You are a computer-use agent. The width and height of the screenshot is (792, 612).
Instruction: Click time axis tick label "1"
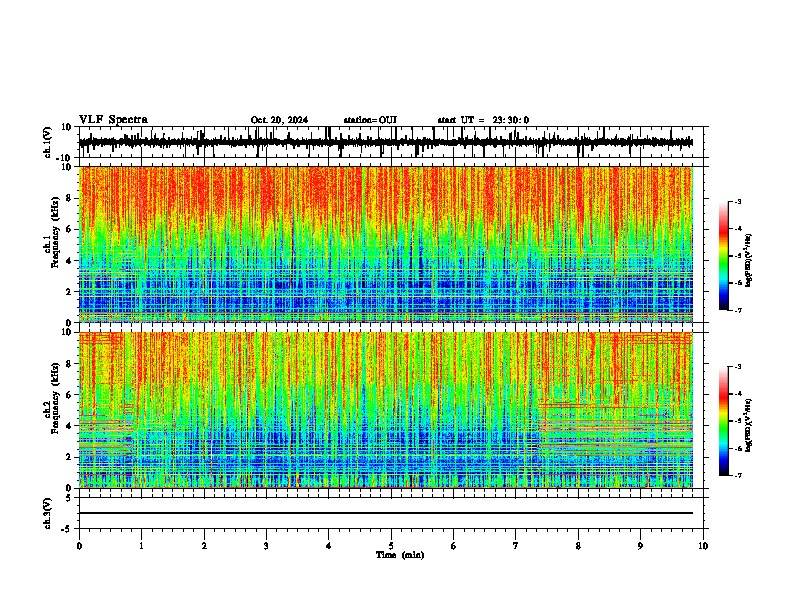pyautogui.click(x=142, y=546)
